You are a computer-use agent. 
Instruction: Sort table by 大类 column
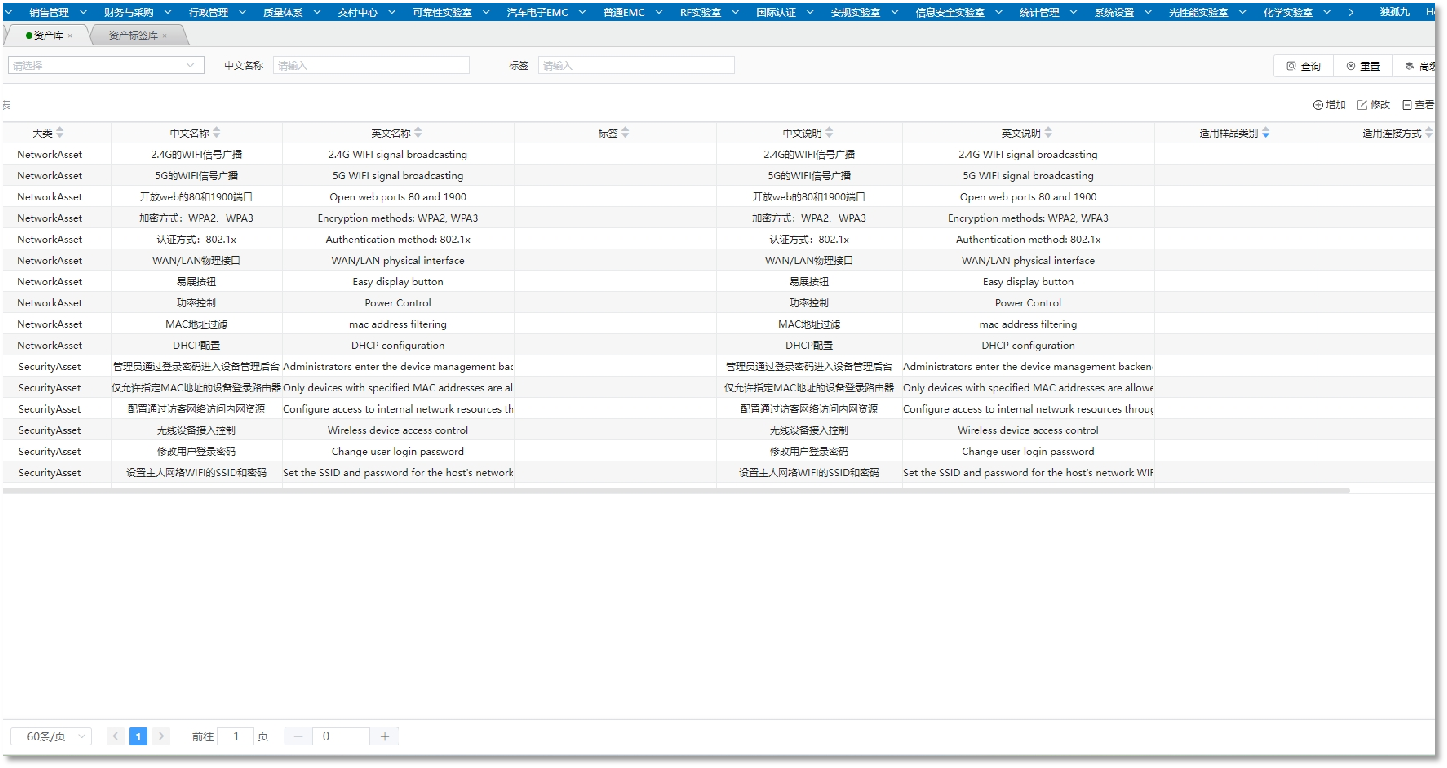(60, 133)
